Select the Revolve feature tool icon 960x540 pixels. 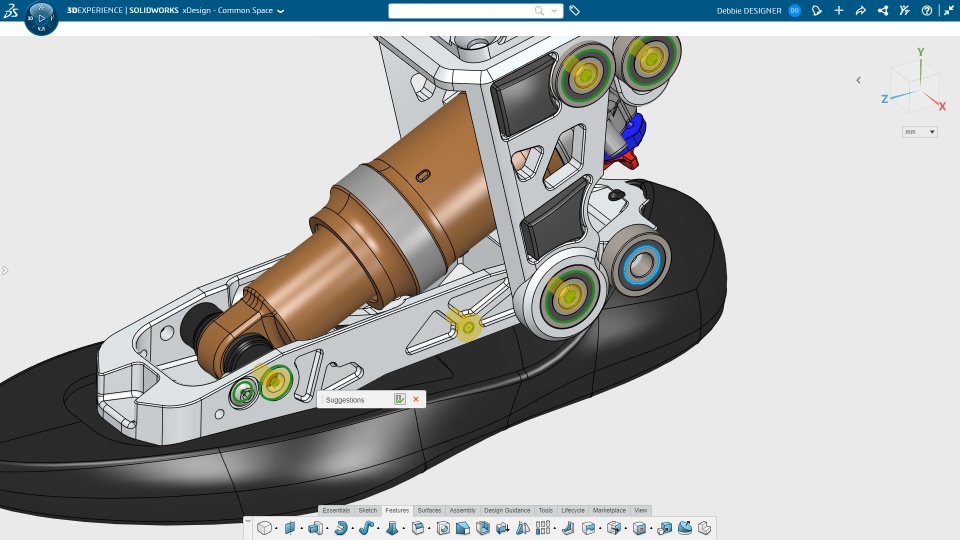[341, 528]
